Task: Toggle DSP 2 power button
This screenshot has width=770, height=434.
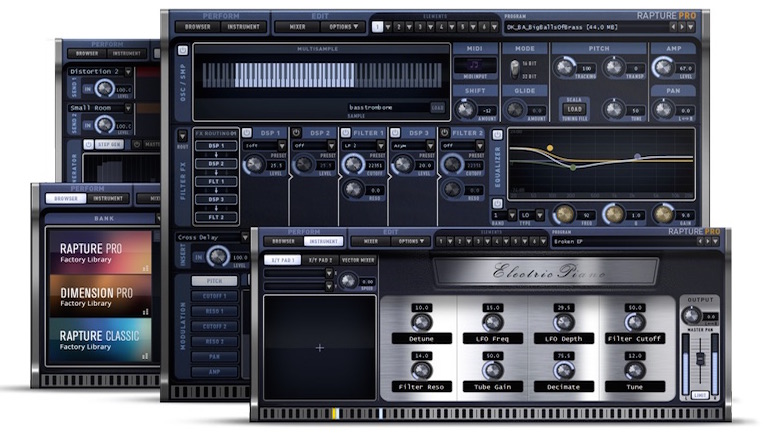Action: point(296,133)
